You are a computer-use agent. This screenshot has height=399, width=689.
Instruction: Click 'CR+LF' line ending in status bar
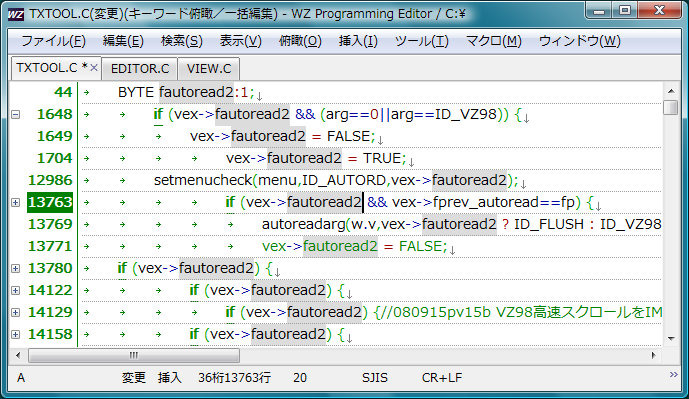pyautogui.click(x=442, y=378)
